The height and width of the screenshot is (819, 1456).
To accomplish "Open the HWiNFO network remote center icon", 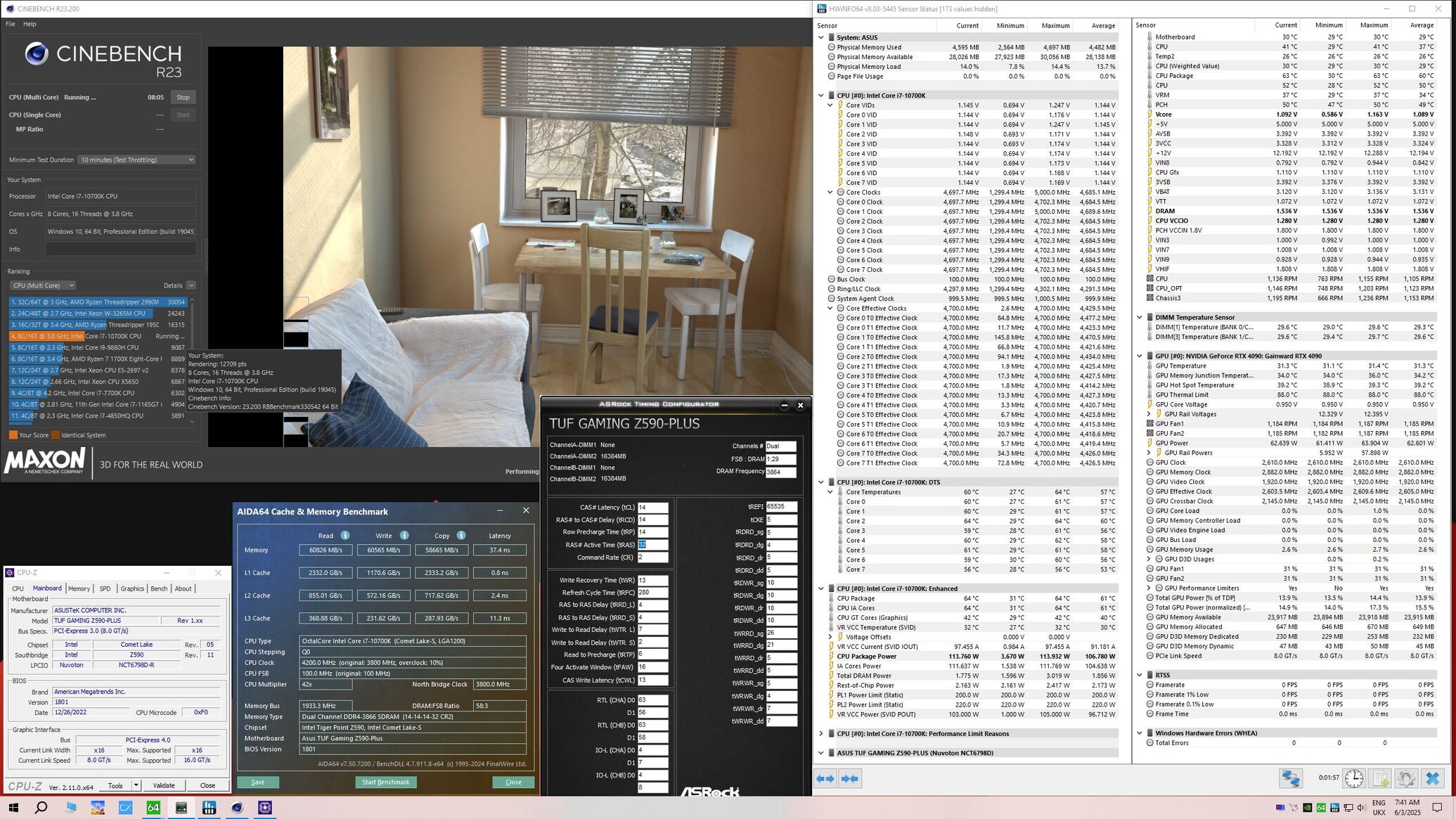I will [1290, 778].
